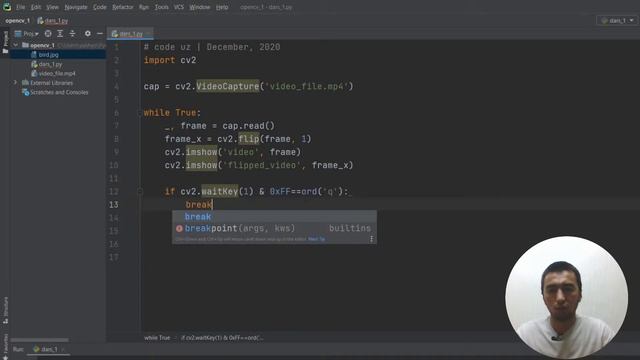Click the Collapse All icon in Project panel
Viewport: 640px width, 360px height.
pyautogui.click(x=72, y=33)
